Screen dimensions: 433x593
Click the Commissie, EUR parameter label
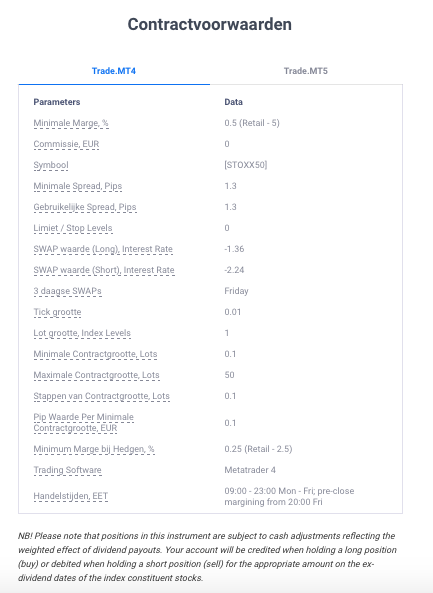[66, 144]
